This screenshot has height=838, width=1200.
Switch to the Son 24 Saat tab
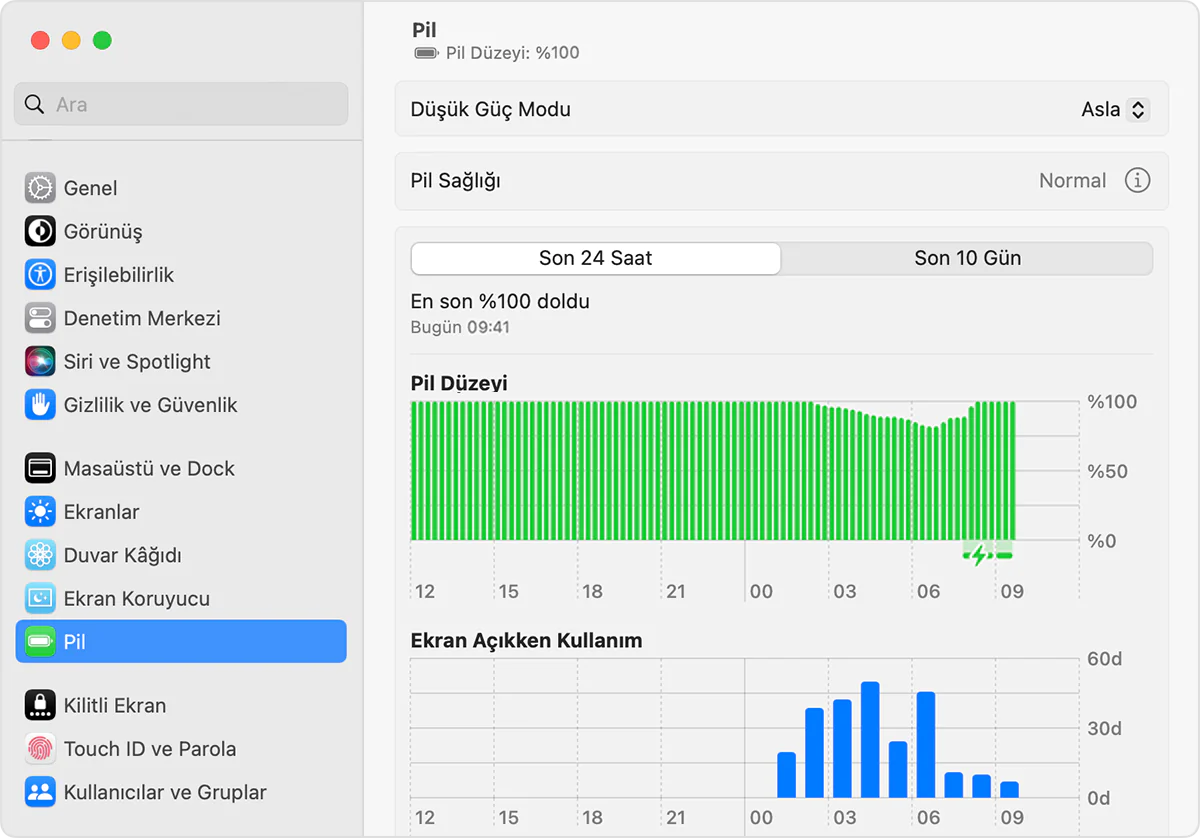[x=595, y=258]
